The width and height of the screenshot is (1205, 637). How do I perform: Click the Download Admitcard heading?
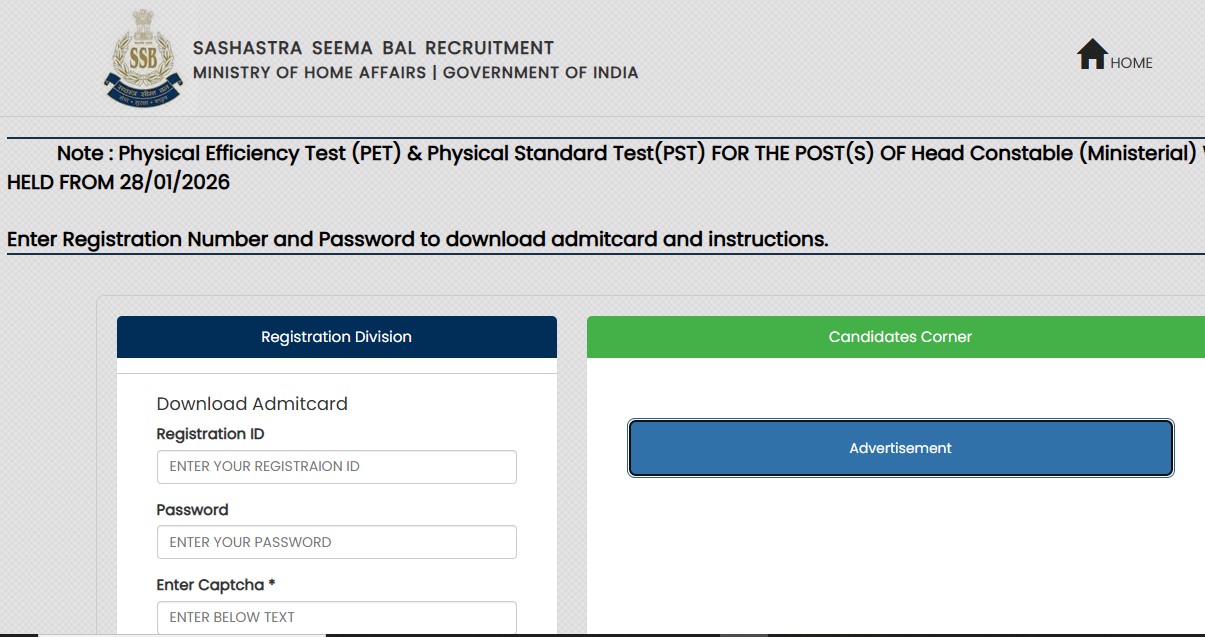click(x=251, y=404)
